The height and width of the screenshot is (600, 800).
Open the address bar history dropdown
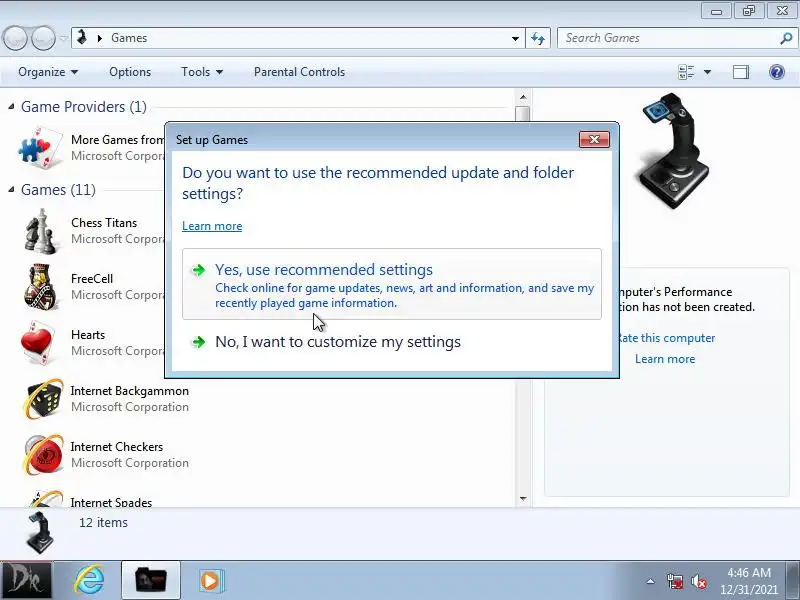[x=515, y=38]
